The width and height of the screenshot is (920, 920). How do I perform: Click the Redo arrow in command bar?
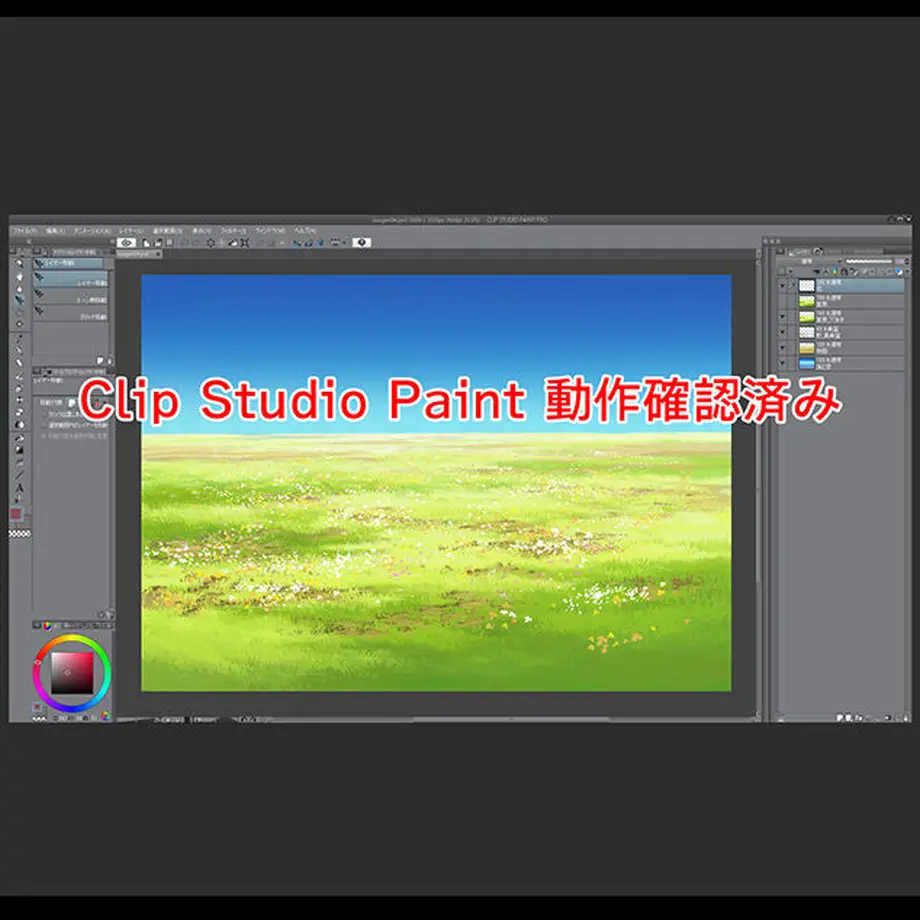[x=196, y=242]
